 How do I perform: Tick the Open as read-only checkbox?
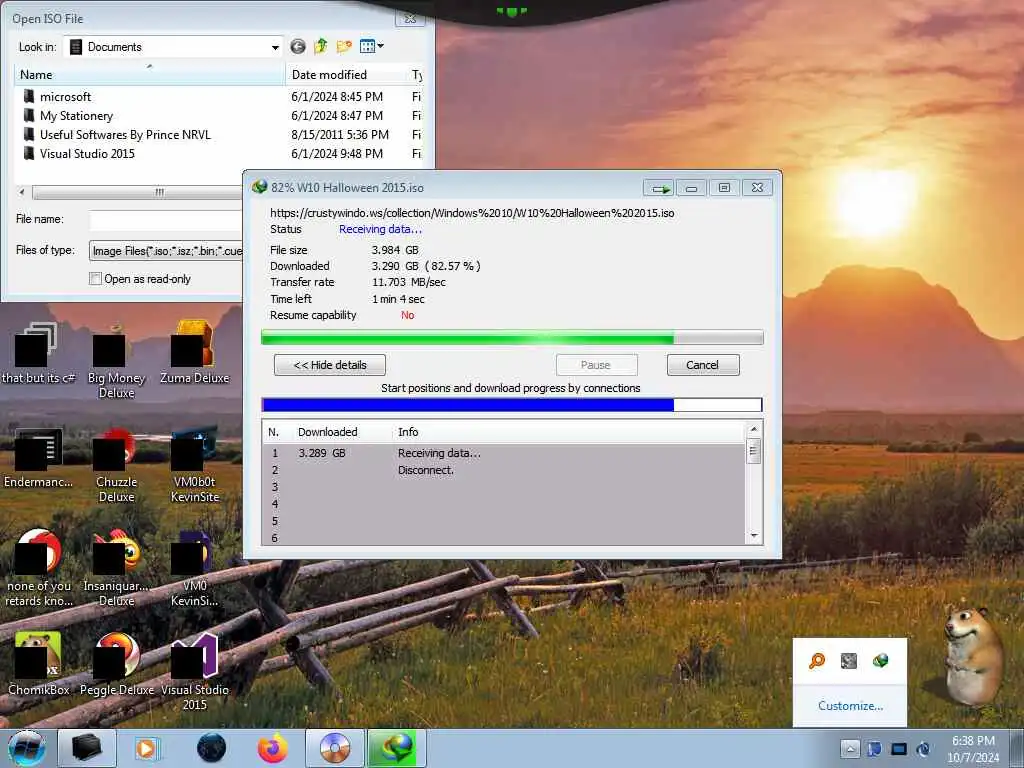tap(95, 279)
